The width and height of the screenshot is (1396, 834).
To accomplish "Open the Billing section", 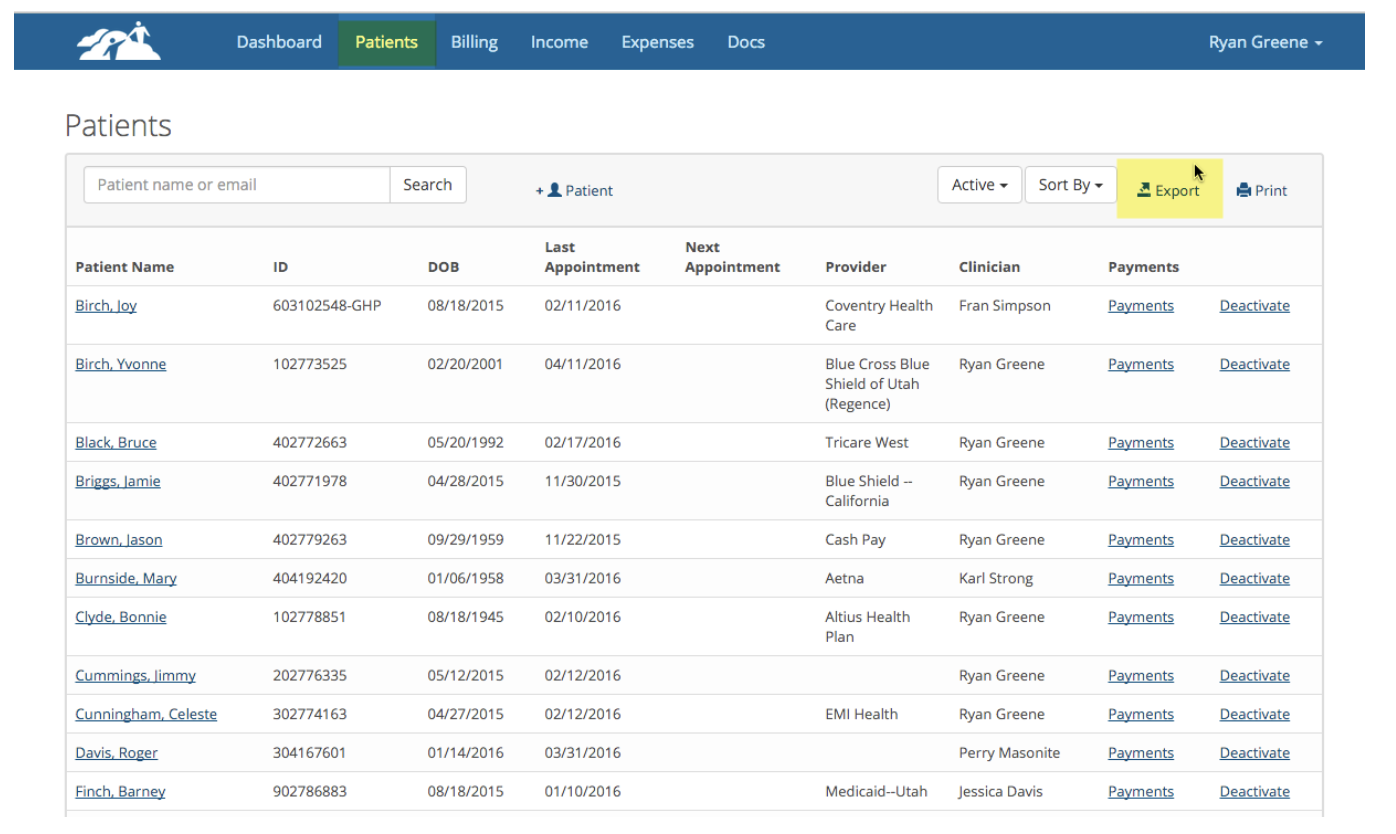I will pyautogui.click(x=474, y=41).
